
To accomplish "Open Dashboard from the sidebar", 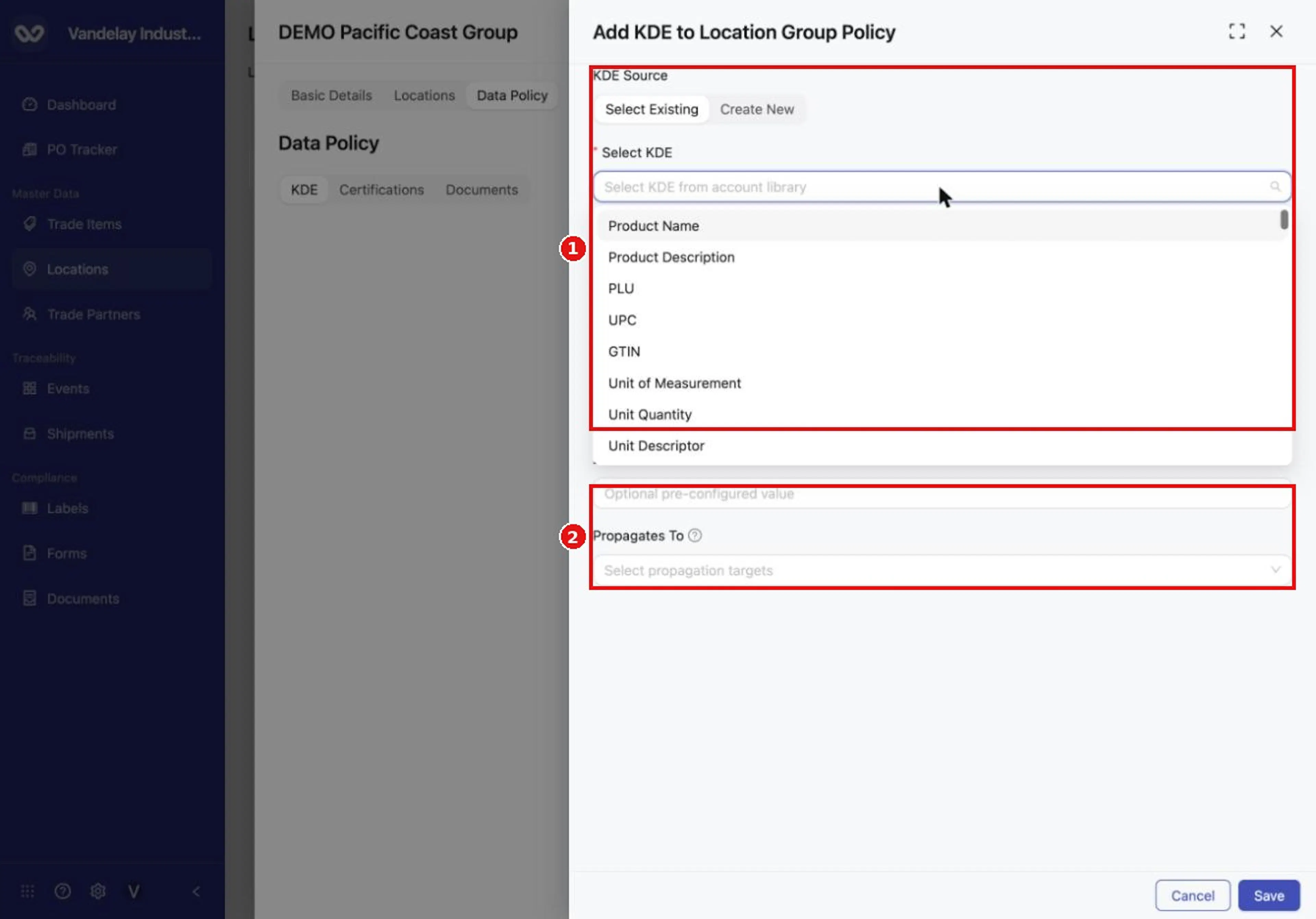I will [x=69, y=105].
